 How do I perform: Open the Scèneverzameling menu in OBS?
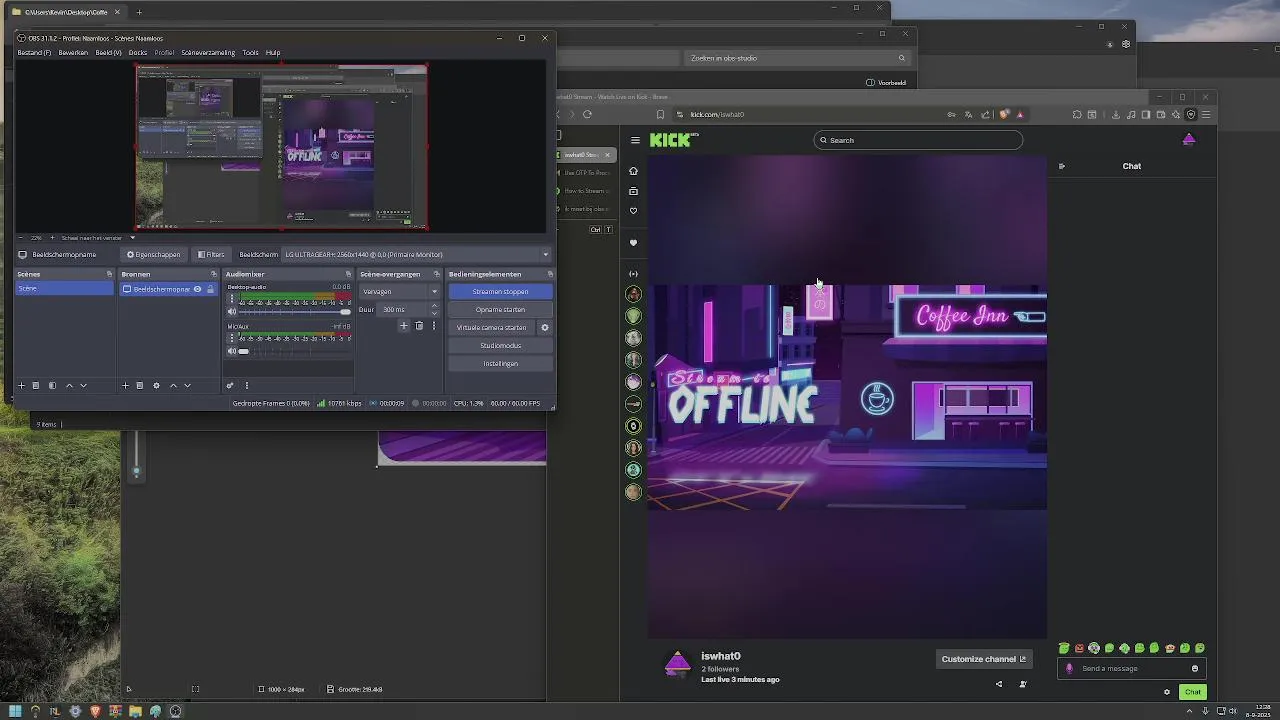pos(208,52)
